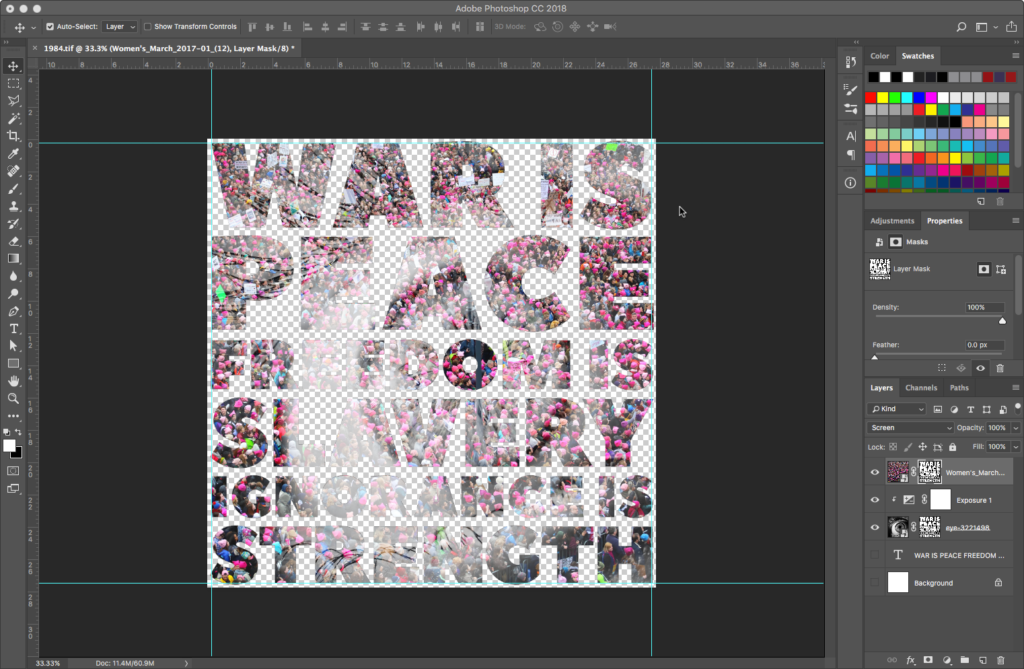The image size is (1024, 669).
Task: Click the foreground color swatch
Action: click(x=9, y=445)
